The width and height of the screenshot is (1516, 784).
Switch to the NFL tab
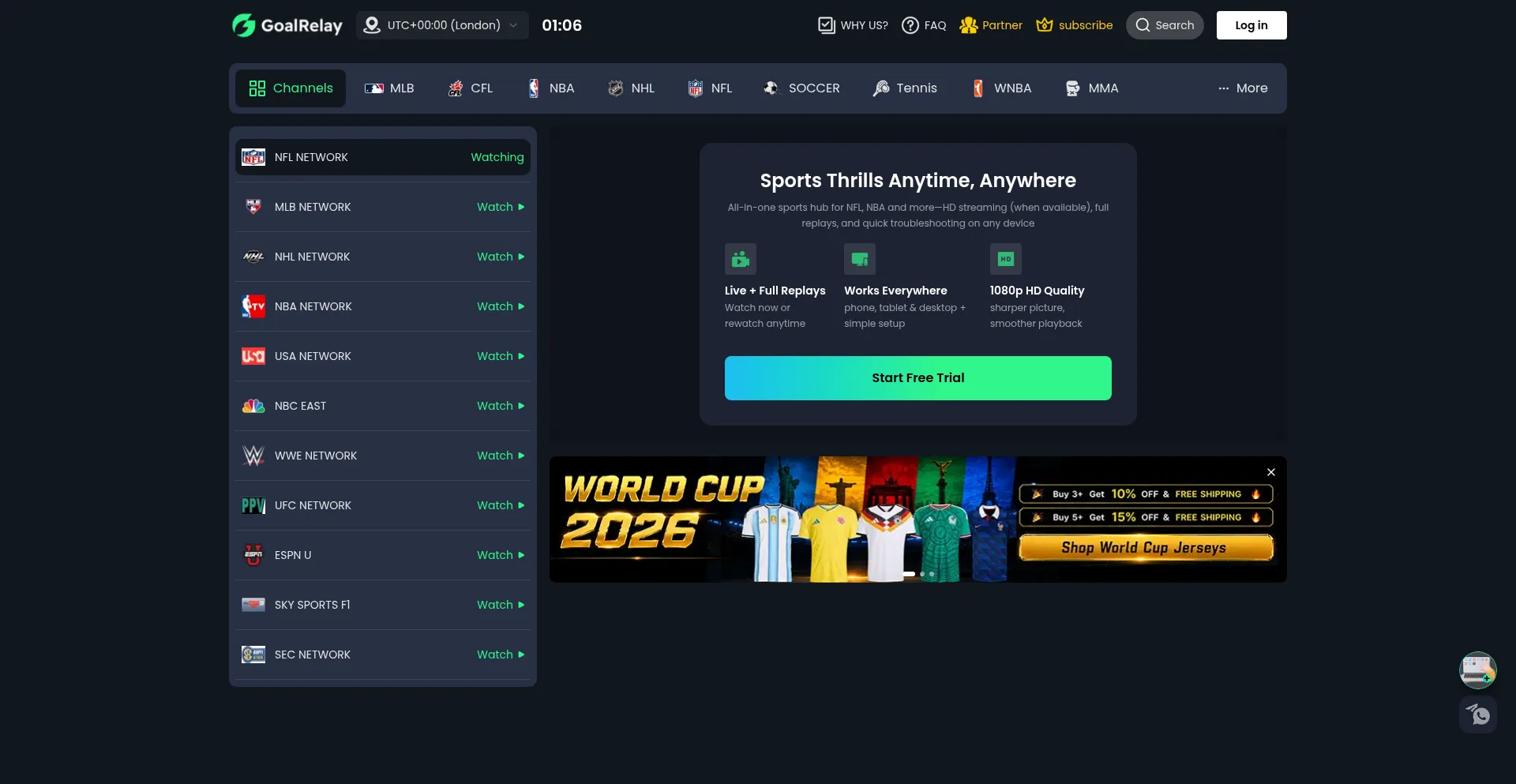[x=710, y=88]
